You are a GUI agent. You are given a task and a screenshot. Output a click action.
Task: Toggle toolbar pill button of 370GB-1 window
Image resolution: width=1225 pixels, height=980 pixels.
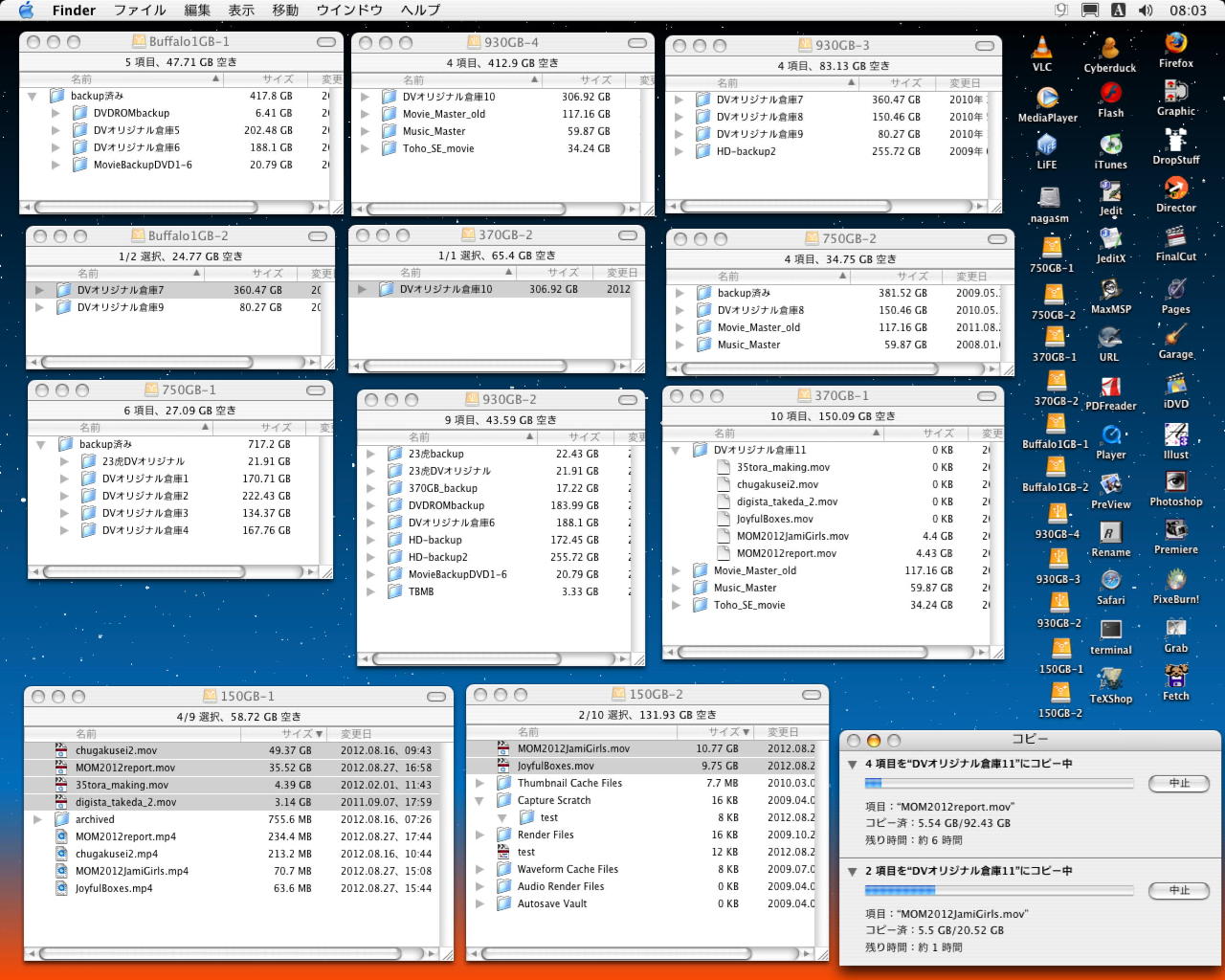987,396
